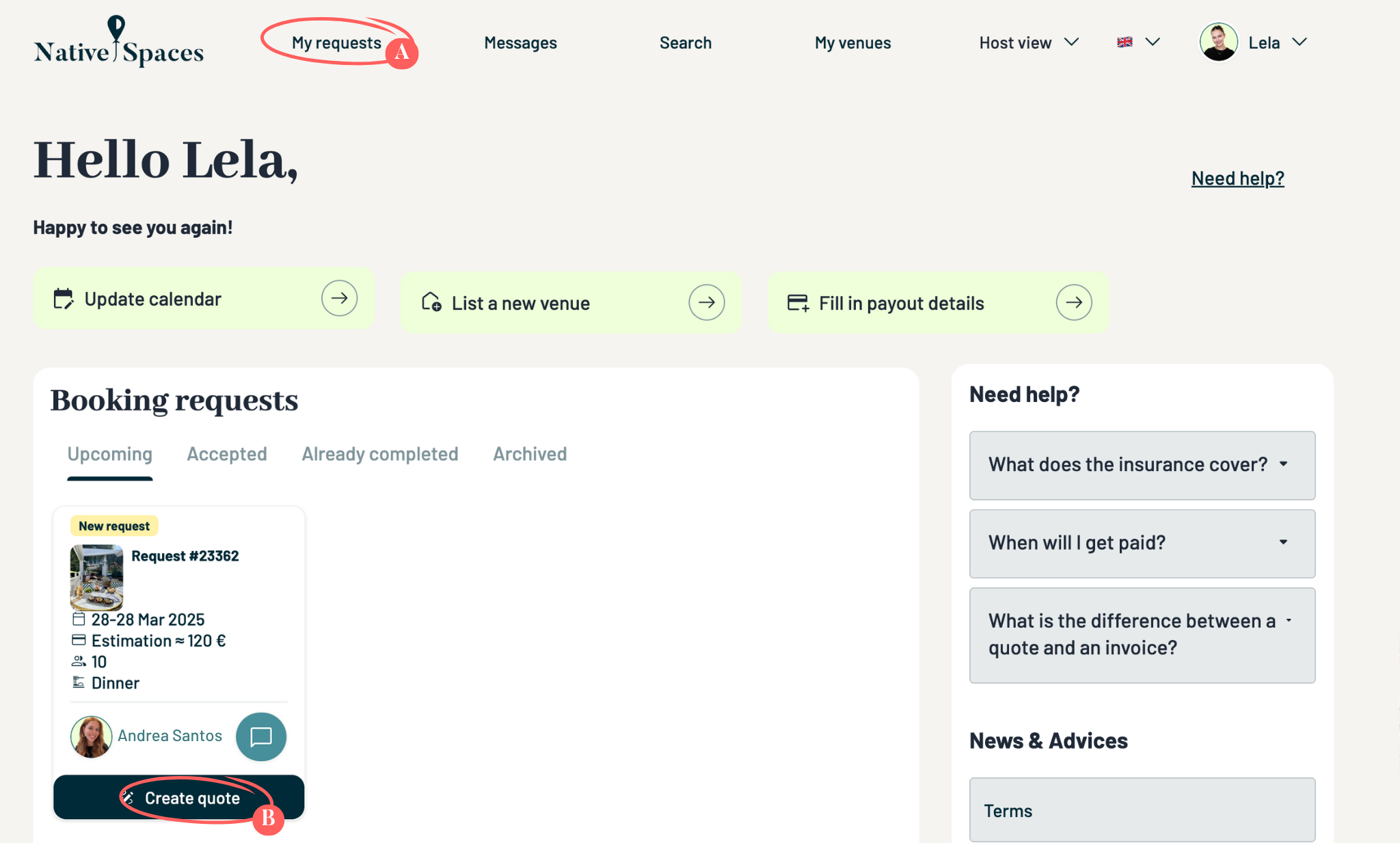Click the Update calendar arrow icon
Screen dimensions: 1400x843
pyautogui.click(x=339, y=298)
